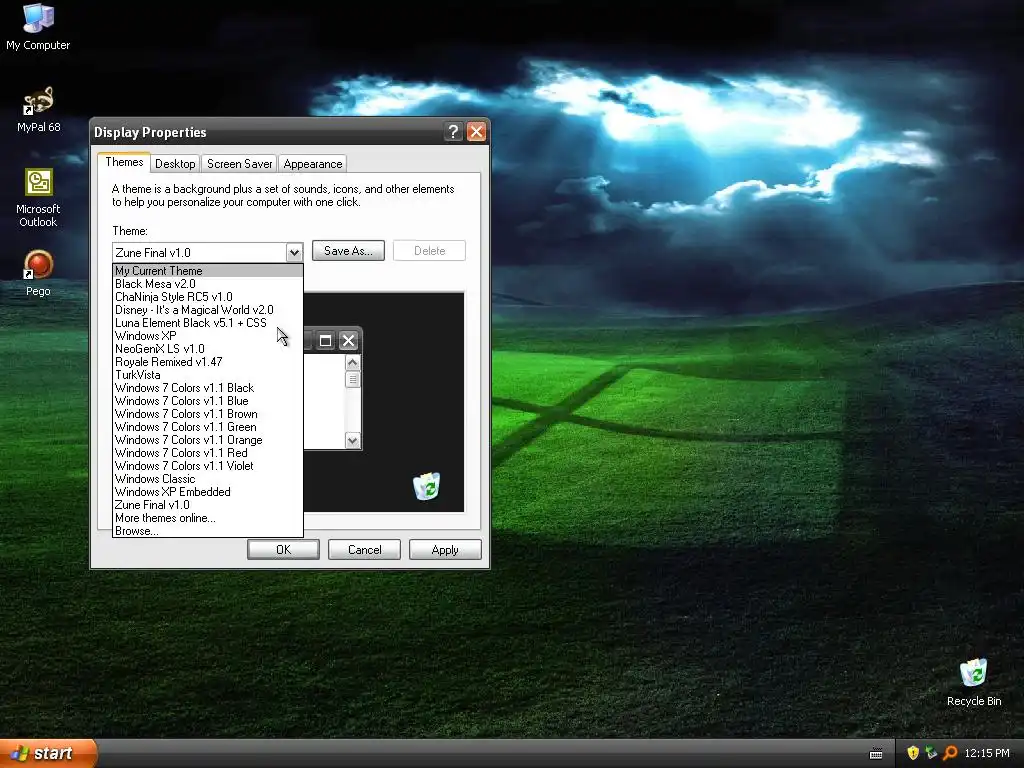Select the Recycle Bin desktop icon
Screen dimensions: 1024x768
pyautogui.click(x=974, y=682)
